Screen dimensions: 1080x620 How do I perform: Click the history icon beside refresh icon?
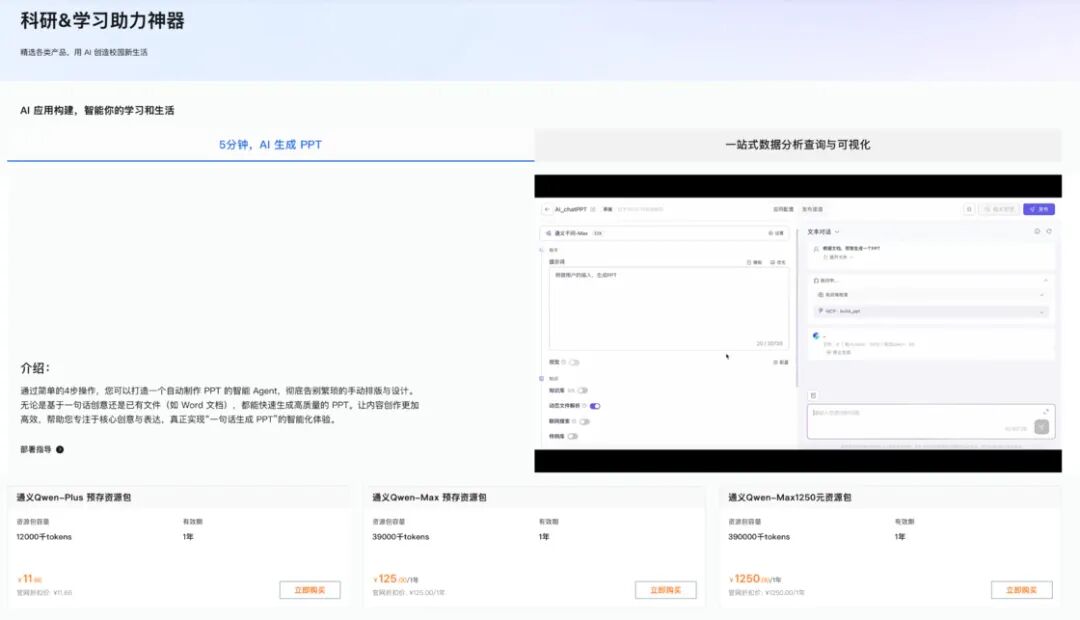[x=1037, y=231]
